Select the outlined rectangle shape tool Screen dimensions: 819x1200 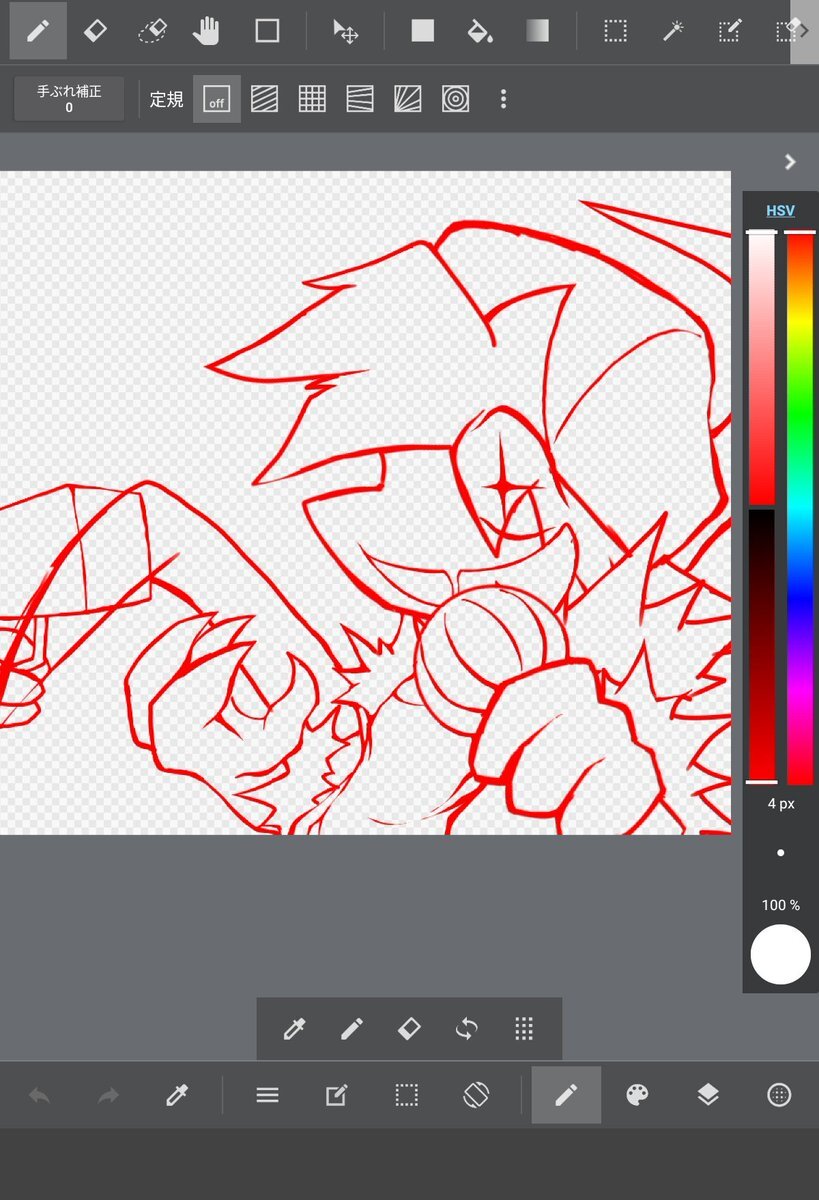tap(267, 31)
